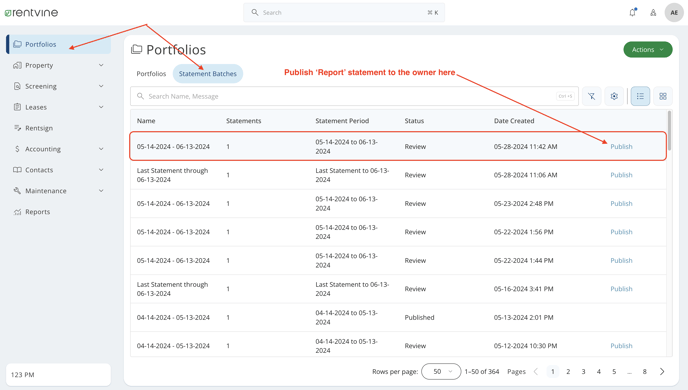Go to next page arrow
This screenshot has width=688, height=390.
(662, 372)
